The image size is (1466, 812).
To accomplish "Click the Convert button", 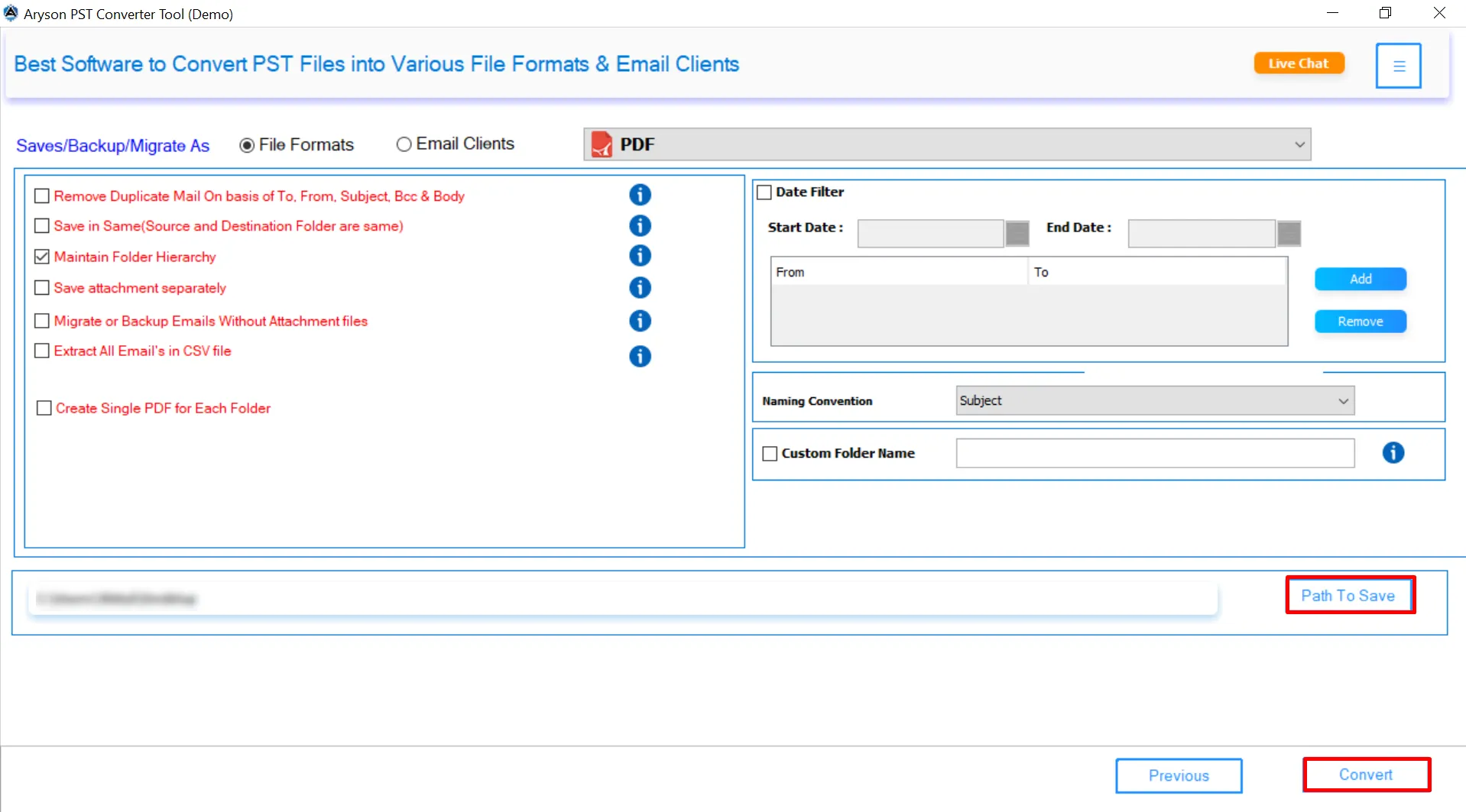I will [1366, 775].
